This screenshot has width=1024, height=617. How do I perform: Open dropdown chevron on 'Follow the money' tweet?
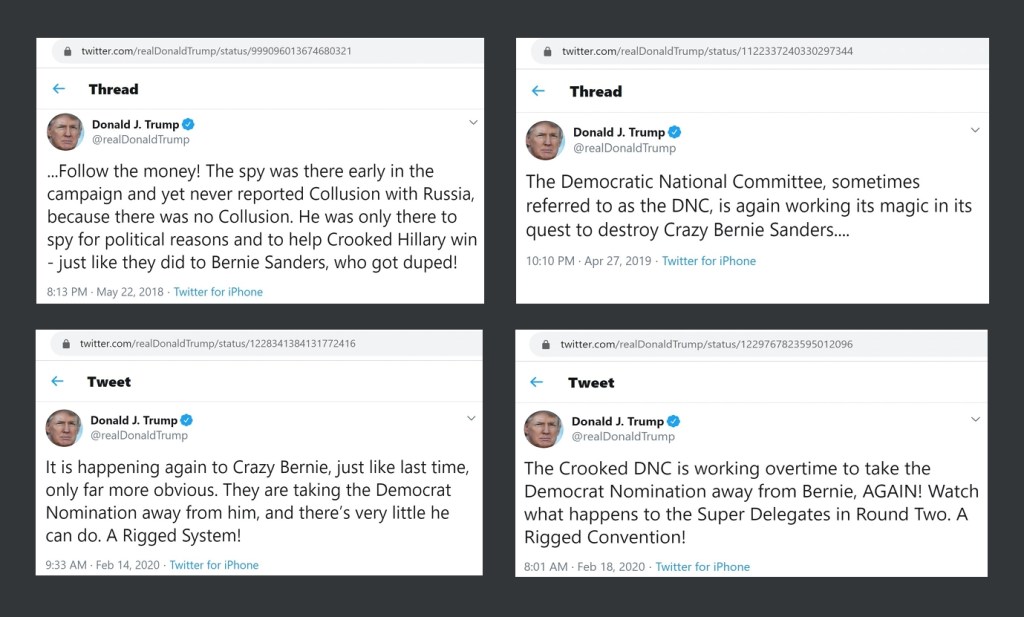474,122
